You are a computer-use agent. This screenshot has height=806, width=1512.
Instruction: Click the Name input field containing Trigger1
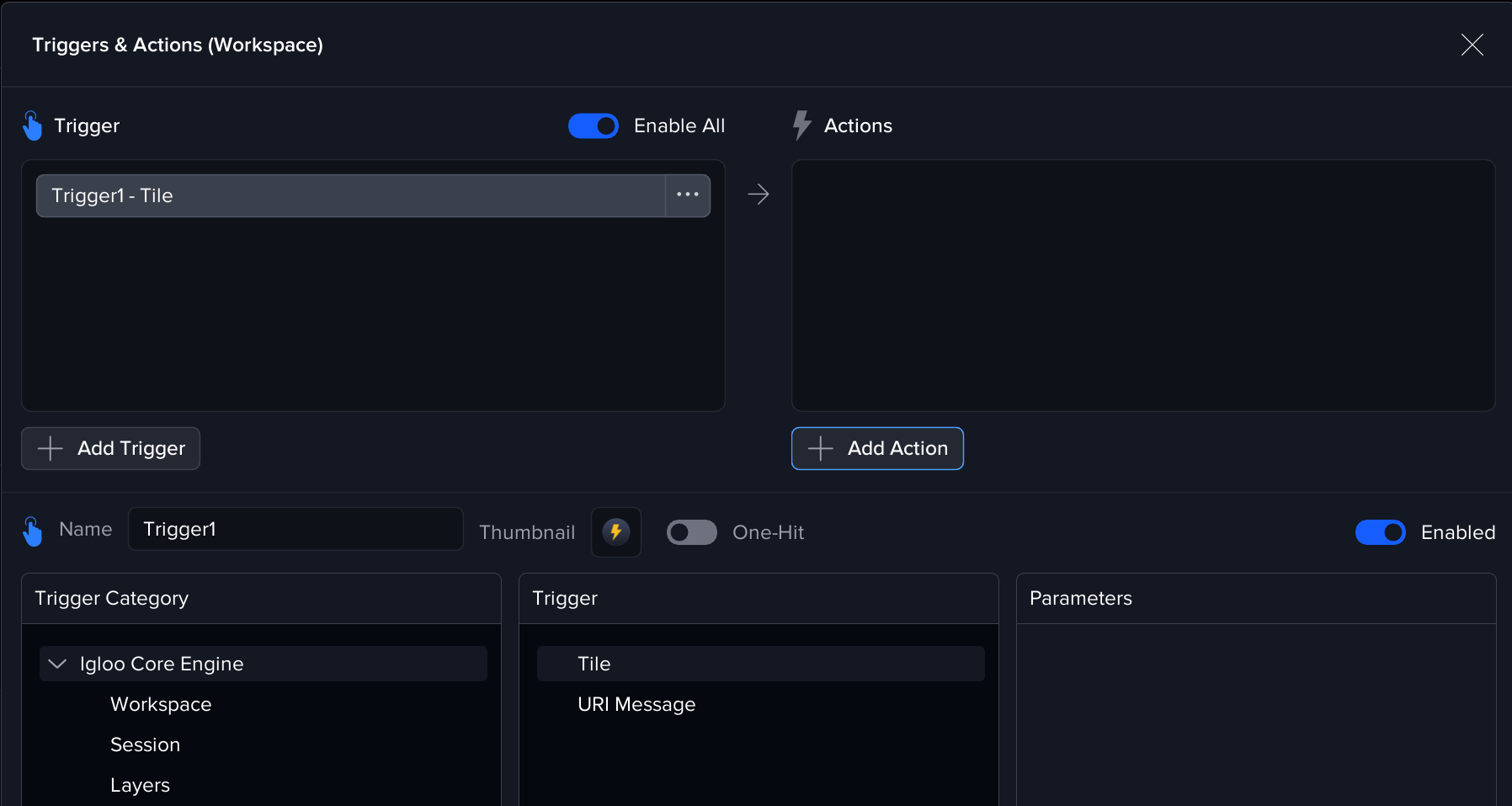tap(295, 529)
